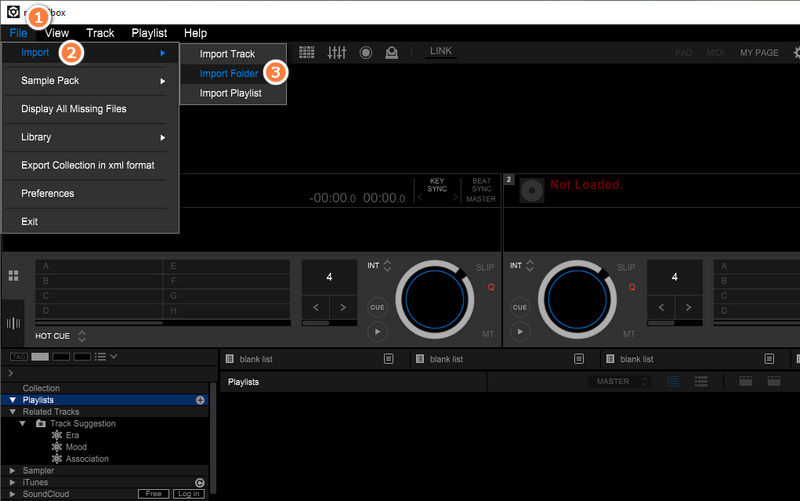Screen dimensions: 800x501
Task: Select Export Collection in xml format
Action: [x=90, y=165]
